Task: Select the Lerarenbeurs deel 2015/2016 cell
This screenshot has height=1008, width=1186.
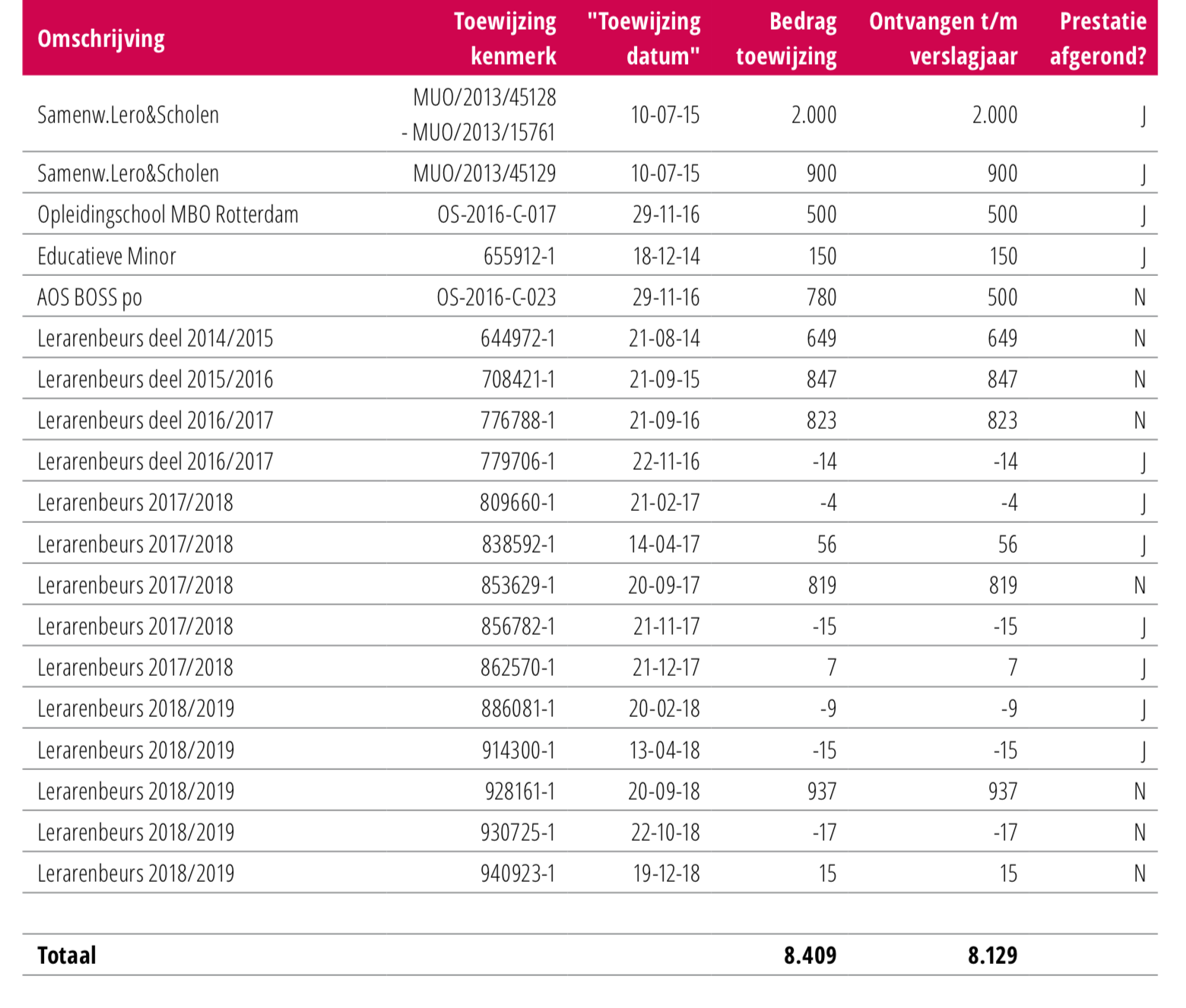Action: (155, 379)
